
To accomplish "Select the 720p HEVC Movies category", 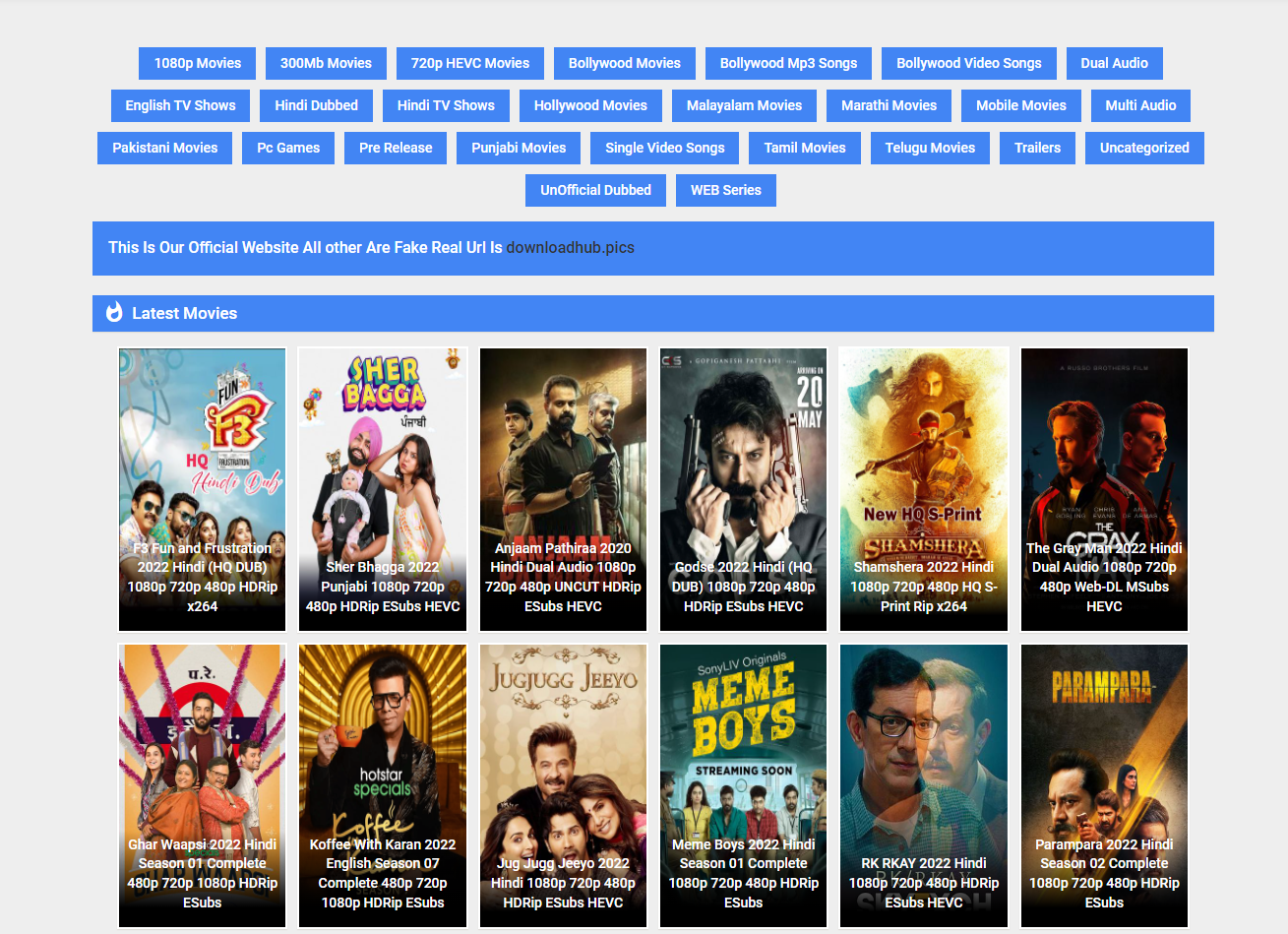I will 470,63.
